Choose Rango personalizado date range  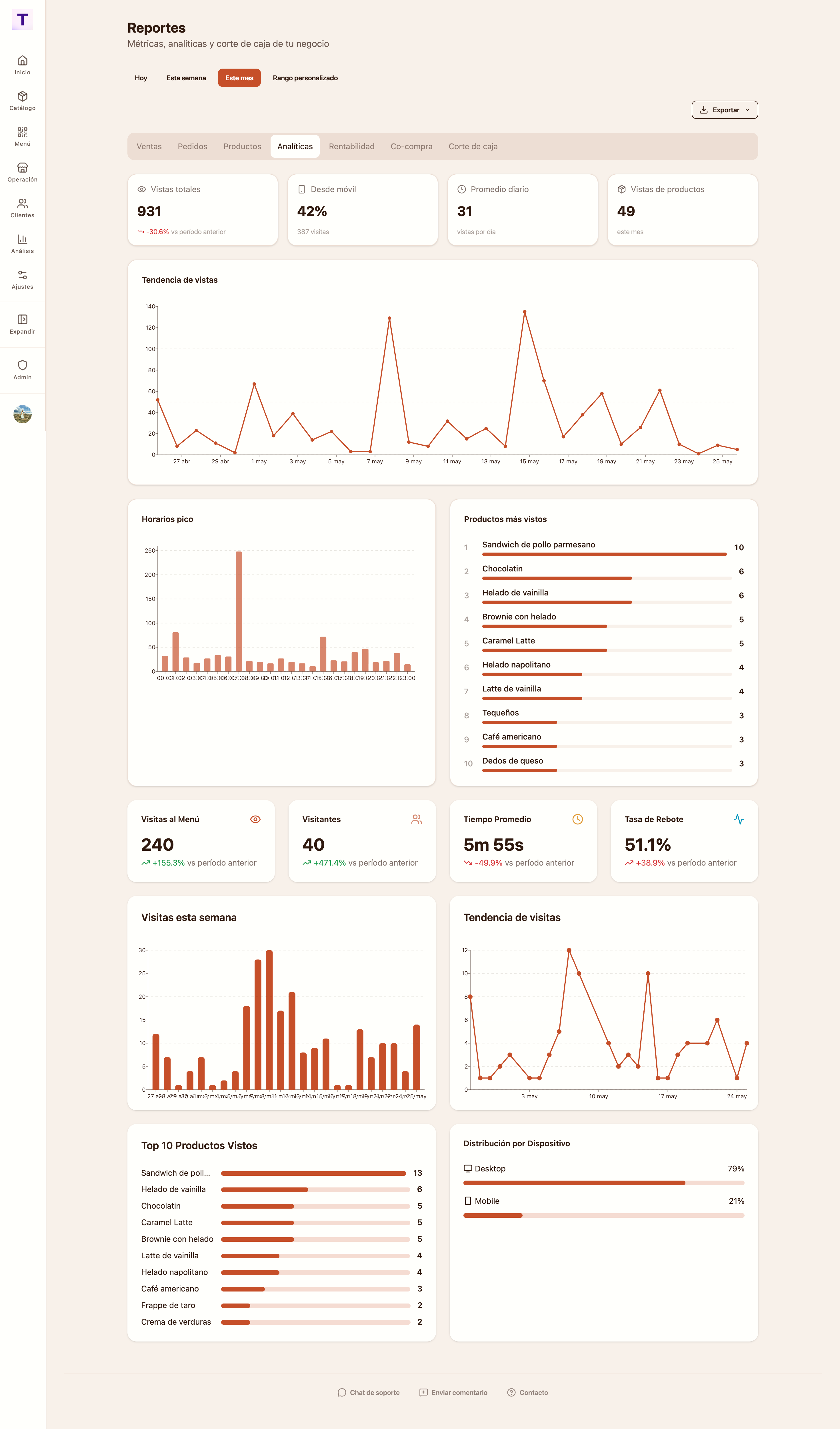click(x=305, y=78)
